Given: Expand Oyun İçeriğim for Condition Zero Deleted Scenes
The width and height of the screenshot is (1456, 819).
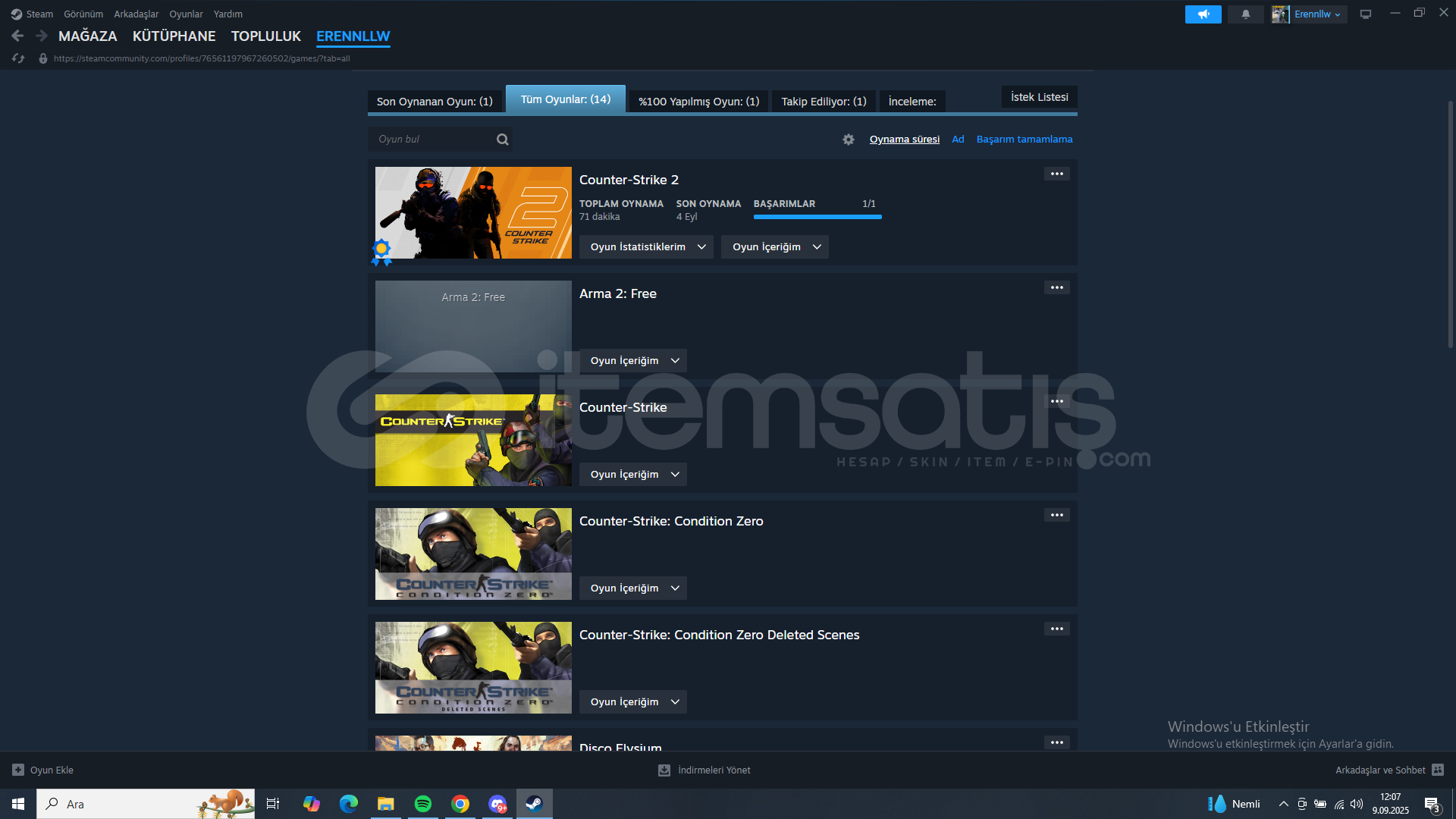Looking at the screenshot, I should (x=633, y=702).
